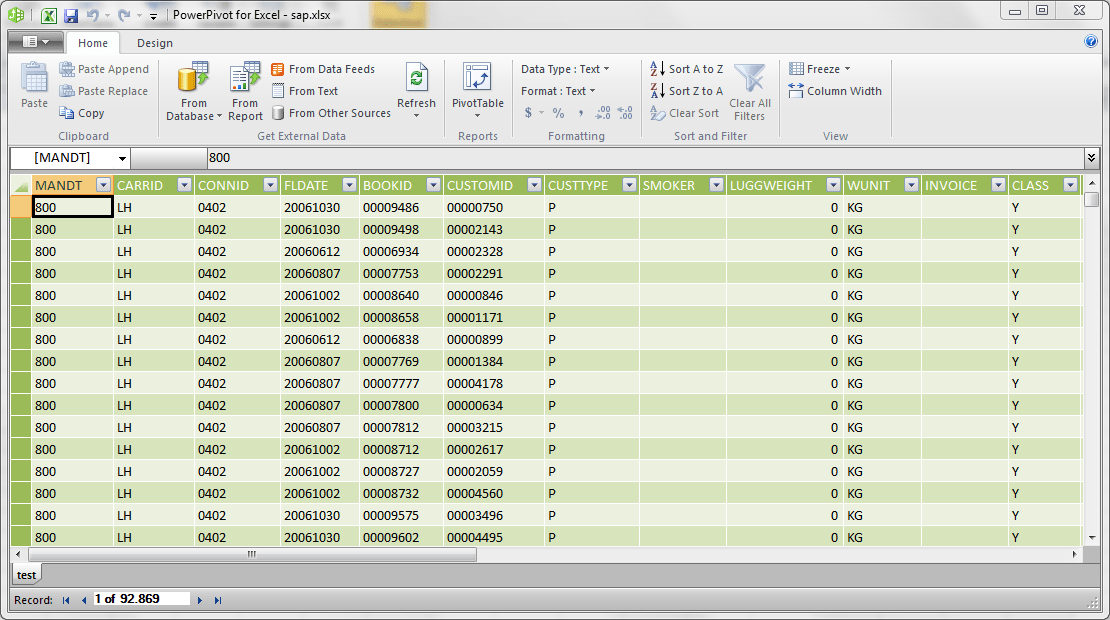Refresh the table data
This screenshot has height=620, width=1110.
[x=416, y=90]
